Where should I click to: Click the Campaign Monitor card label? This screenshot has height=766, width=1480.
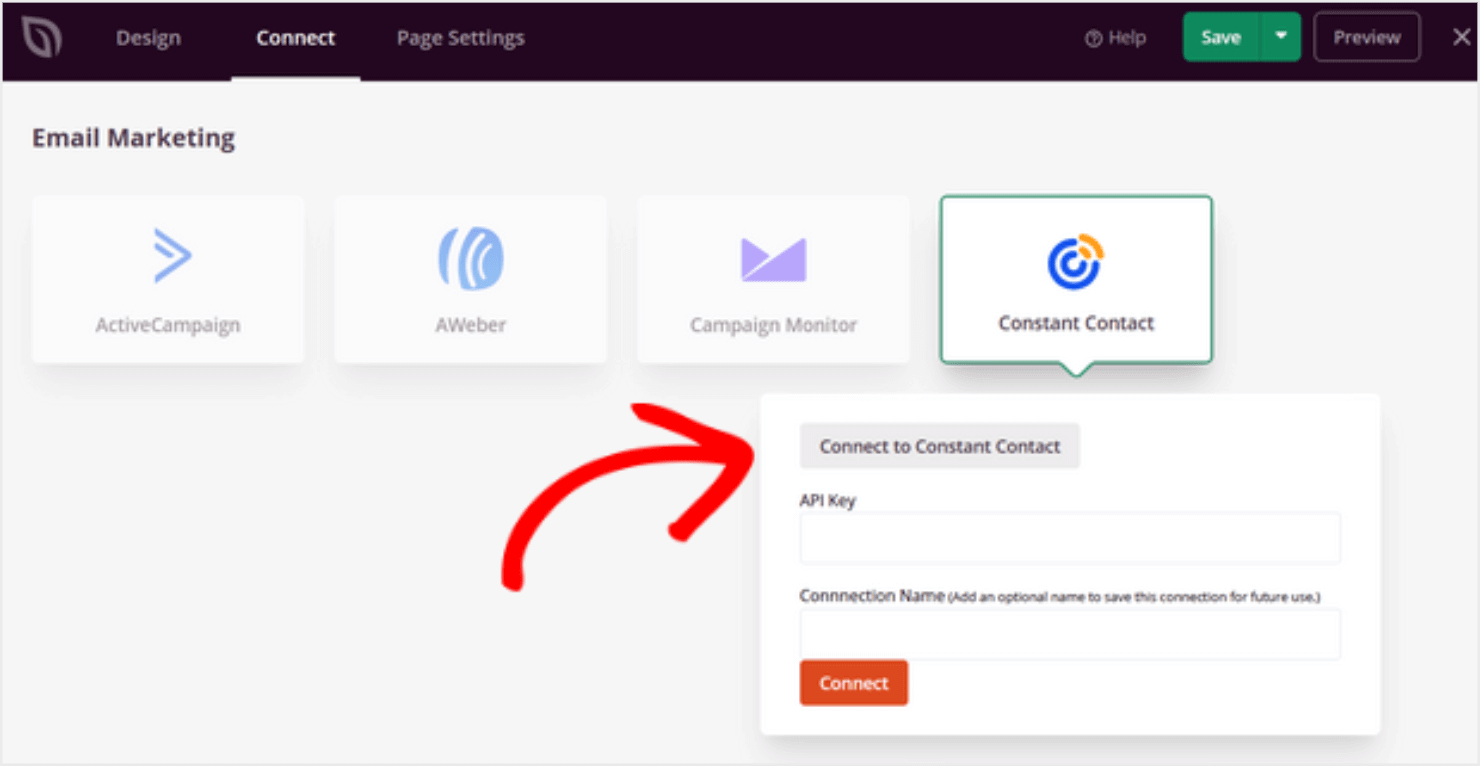[x=773, y=325]
